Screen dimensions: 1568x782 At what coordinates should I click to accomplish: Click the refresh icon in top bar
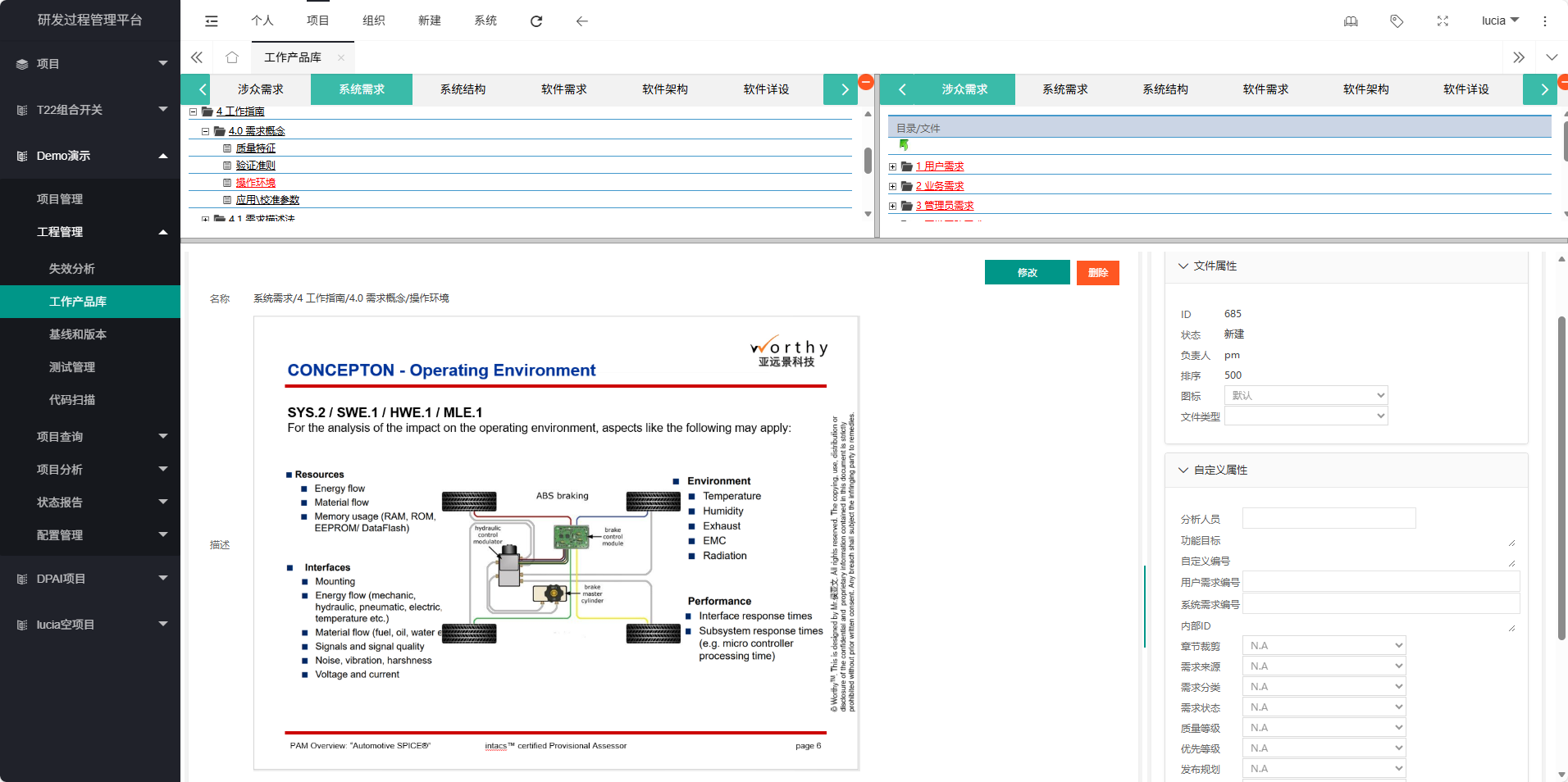(x=536, y=21)
